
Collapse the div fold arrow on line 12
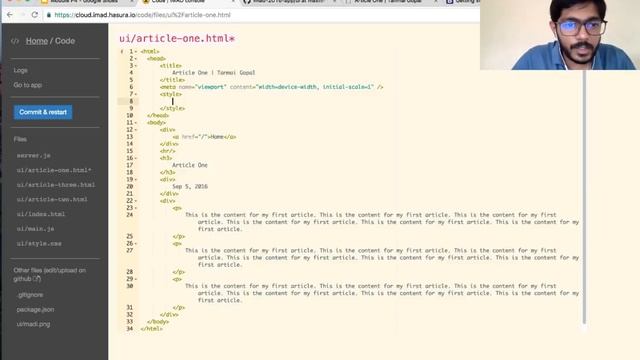pyautogui.click(x=136, y=130)
